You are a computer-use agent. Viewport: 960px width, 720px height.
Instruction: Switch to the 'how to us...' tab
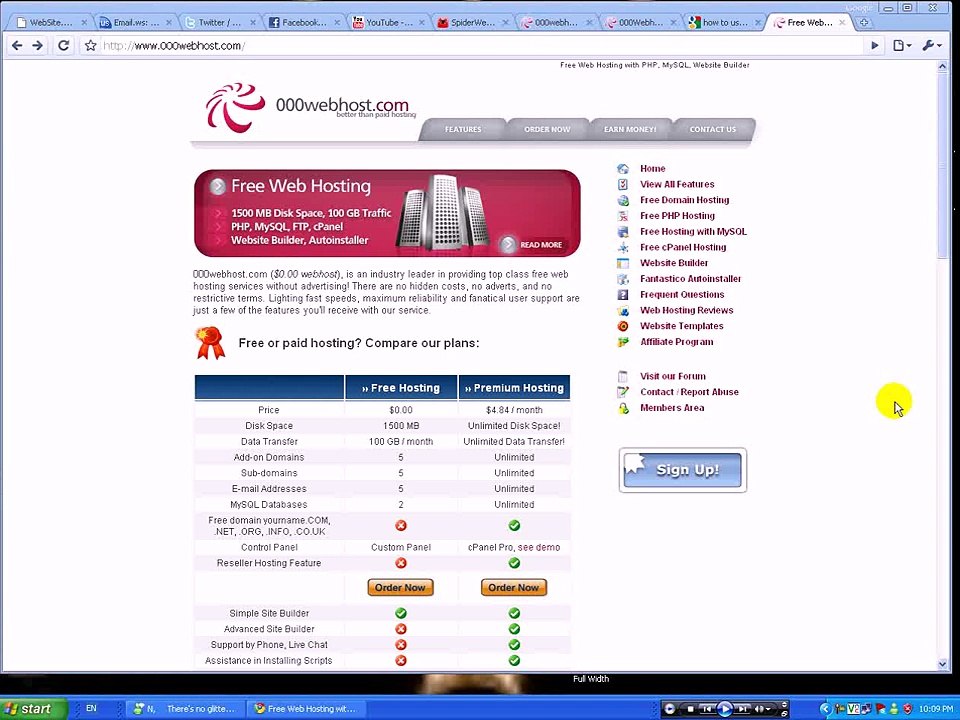pos(724,23)
